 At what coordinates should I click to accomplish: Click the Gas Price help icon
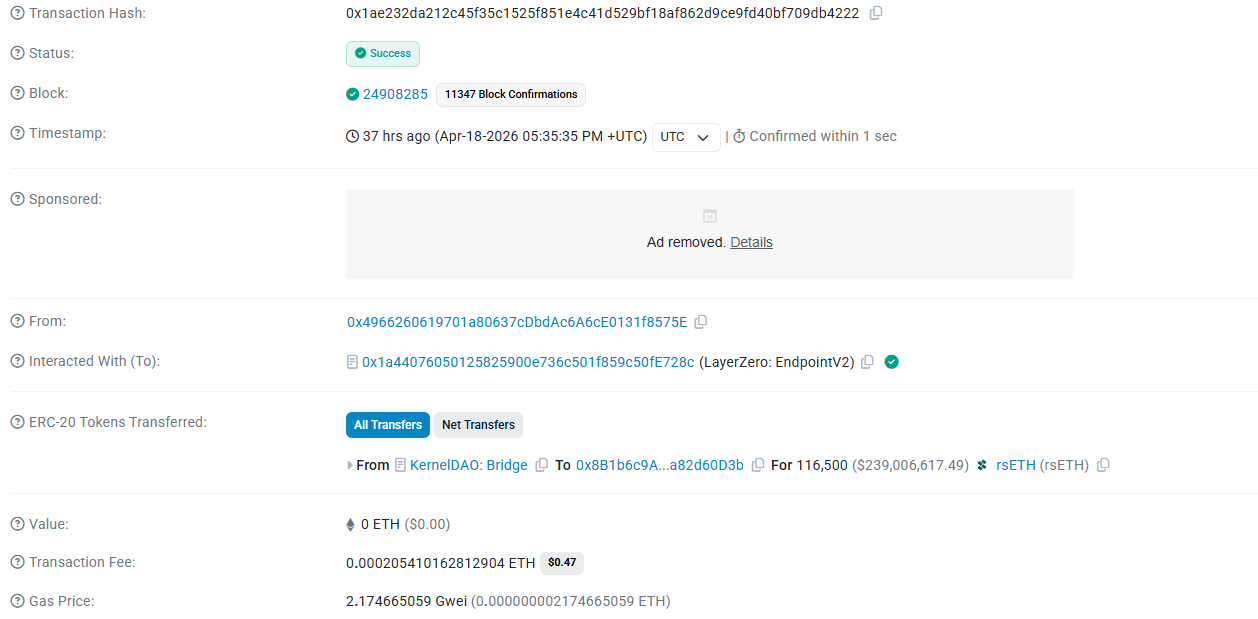click(17, 601)
